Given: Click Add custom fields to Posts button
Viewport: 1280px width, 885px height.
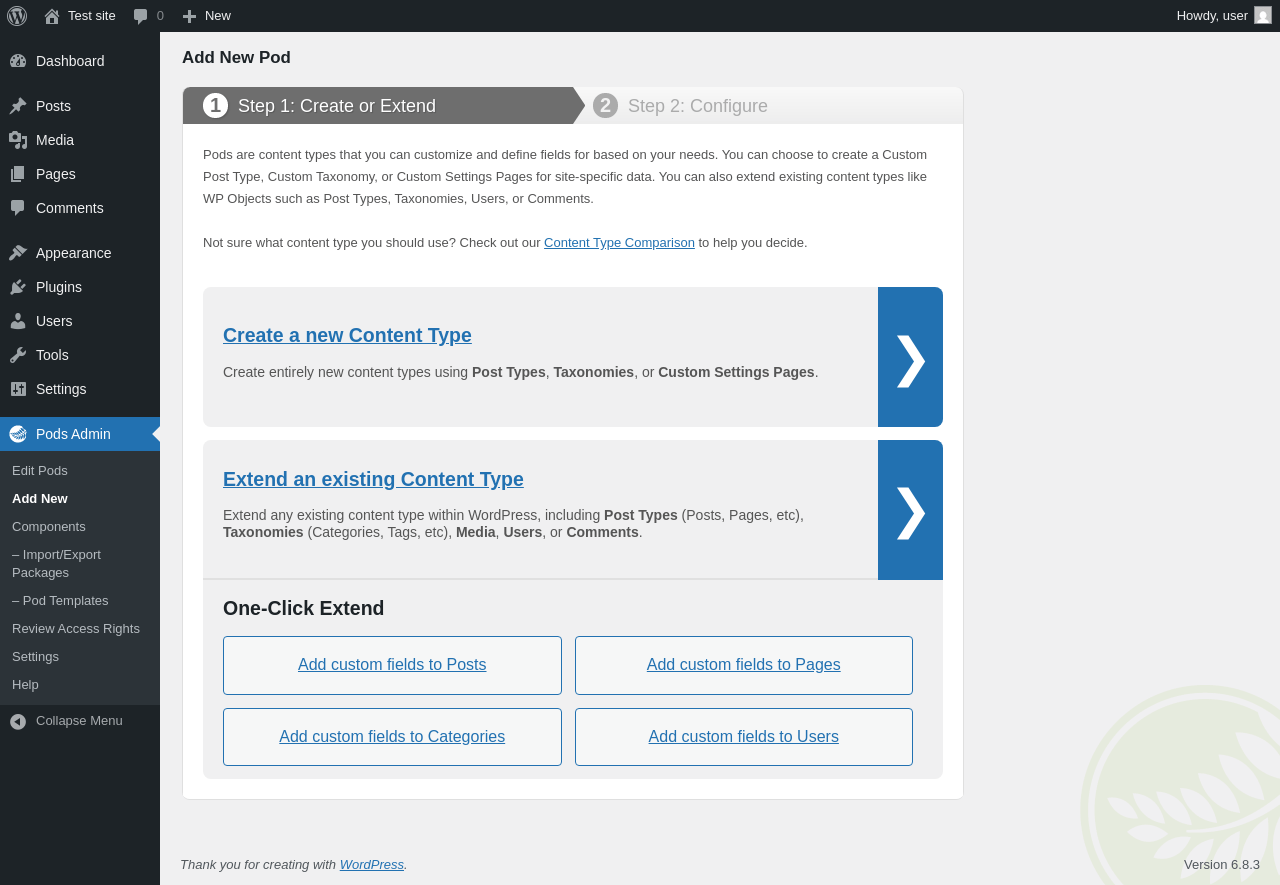Looking at the screenshot, I should coord(392,665).
